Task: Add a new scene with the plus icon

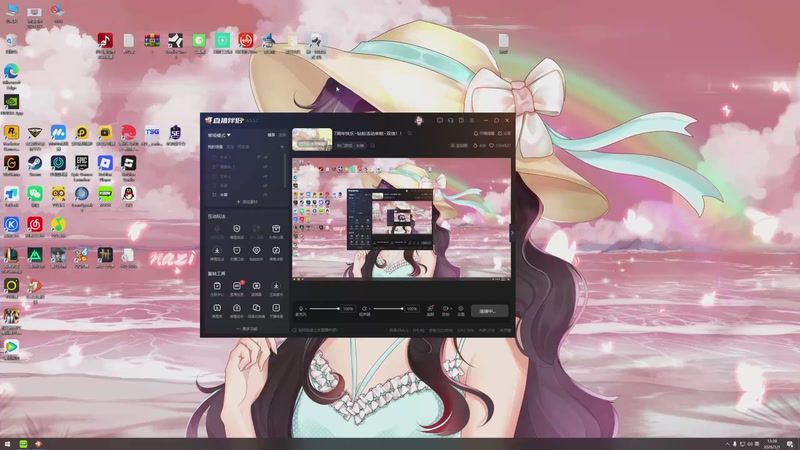Action: [x=282, y=147]
